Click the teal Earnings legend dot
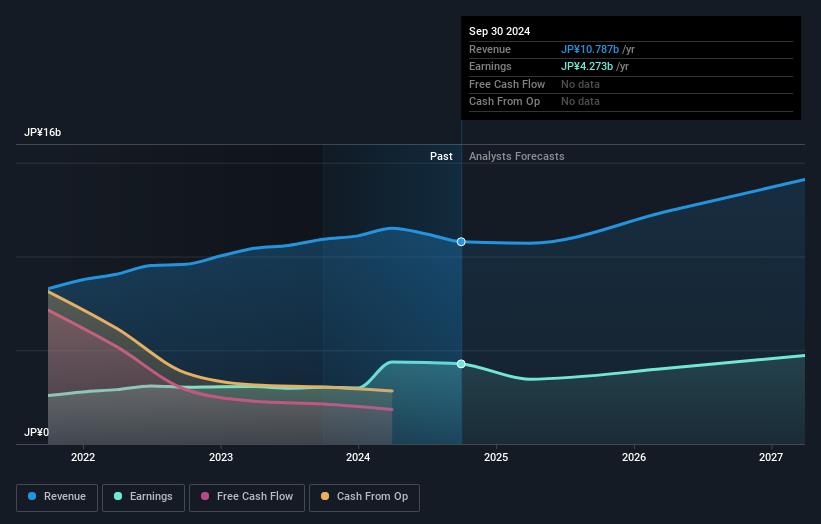The height and width of the screenshot is (524, 821). [x=118, y=496]
